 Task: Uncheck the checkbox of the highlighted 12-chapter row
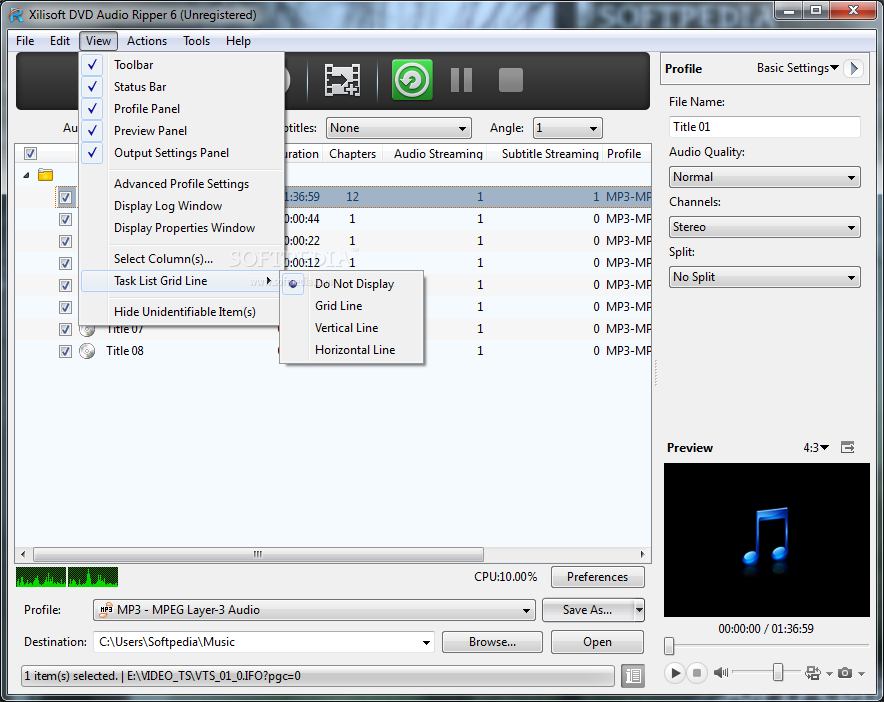click(x=65, y=197)
